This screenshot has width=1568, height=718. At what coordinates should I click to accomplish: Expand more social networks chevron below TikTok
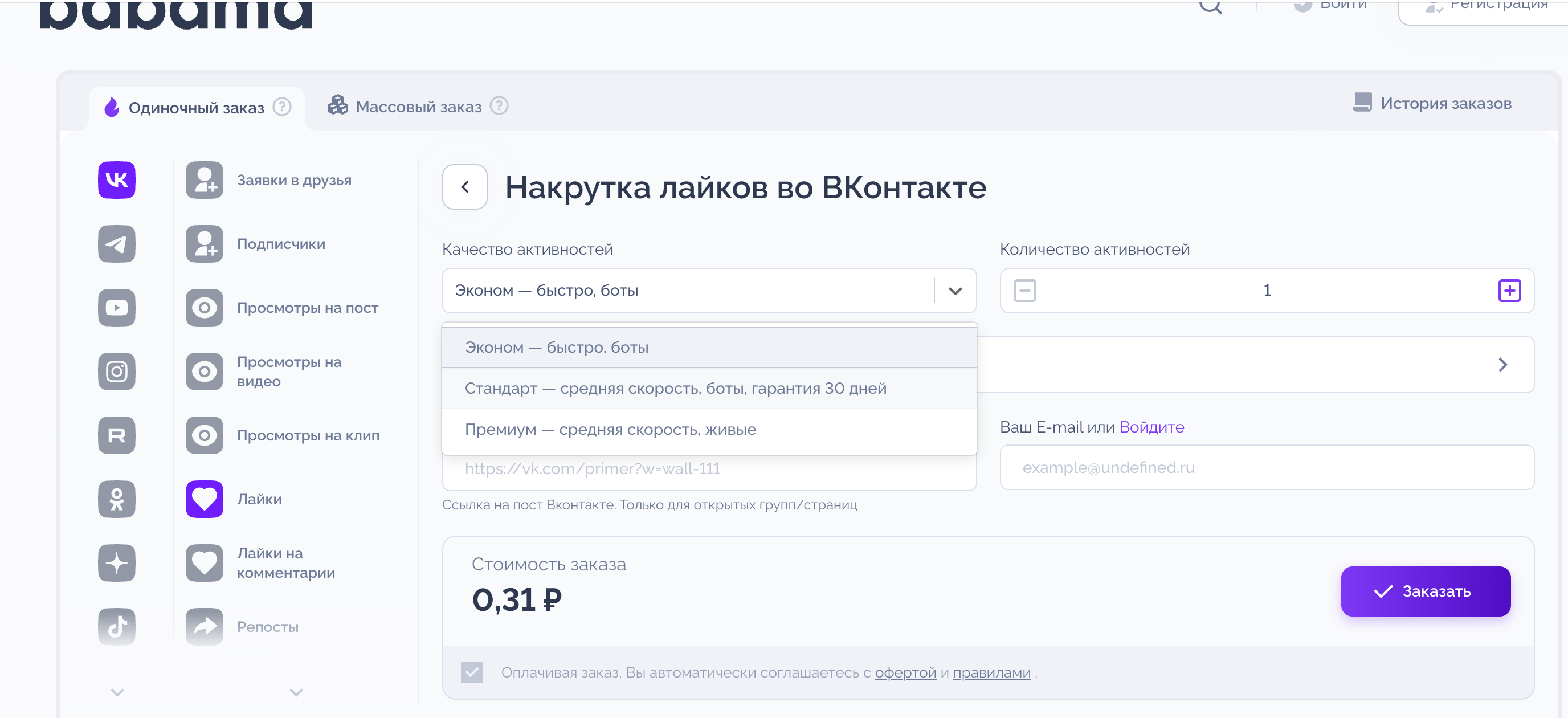[x=117, y=692]
